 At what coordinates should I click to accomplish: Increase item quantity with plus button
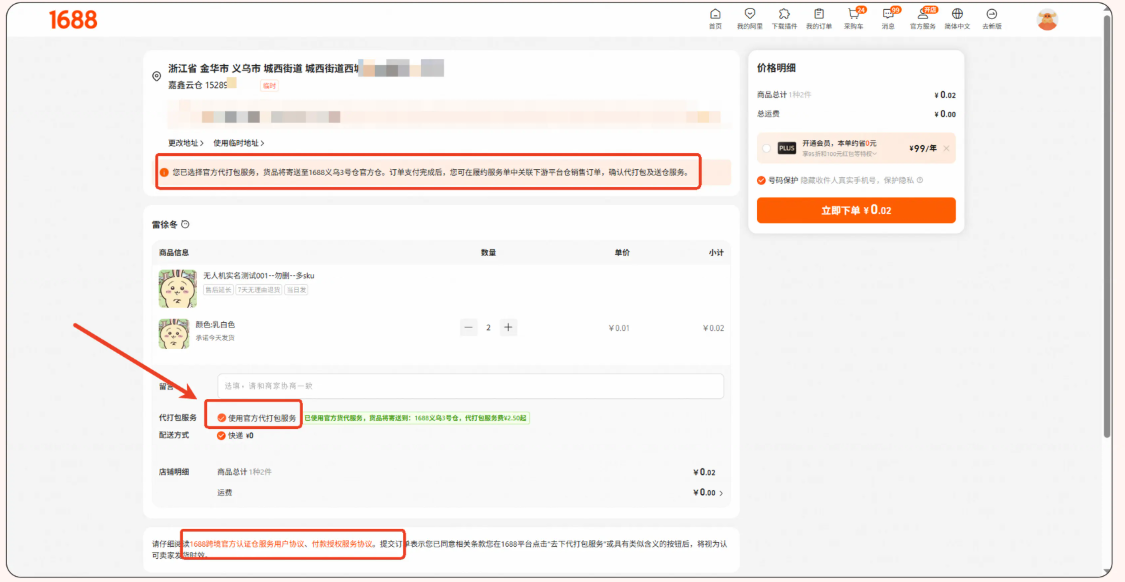508,327
